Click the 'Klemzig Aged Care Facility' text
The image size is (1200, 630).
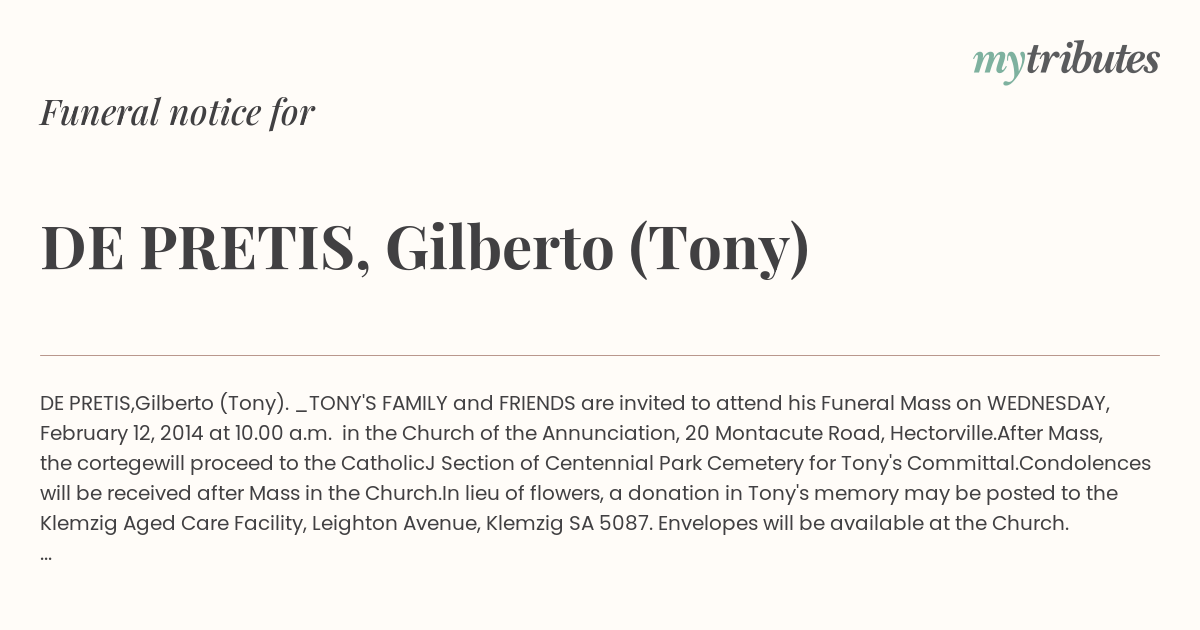[168, 524]
